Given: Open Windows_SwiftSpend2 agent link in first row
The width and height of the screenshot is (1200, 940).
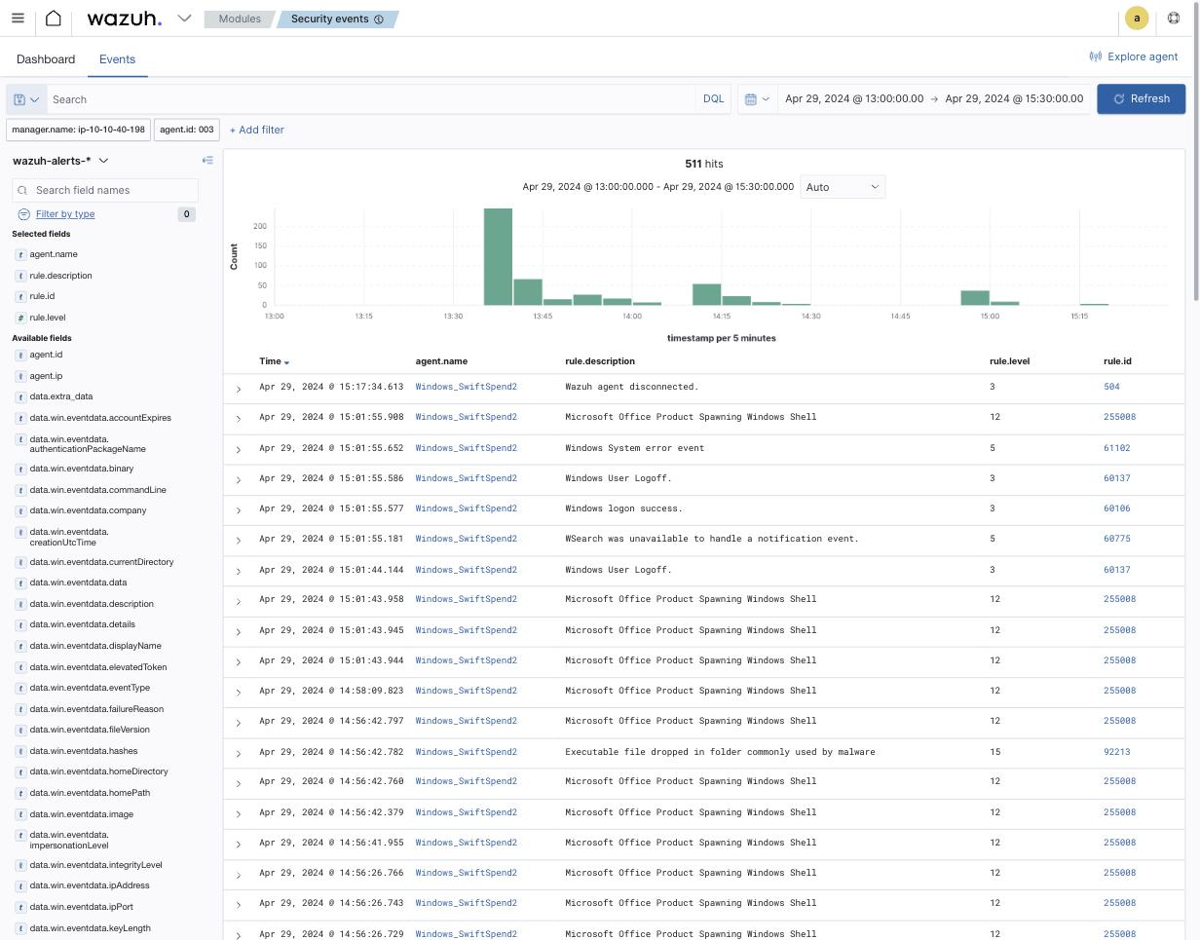Looking at the screenshot, I should point(466,386).
